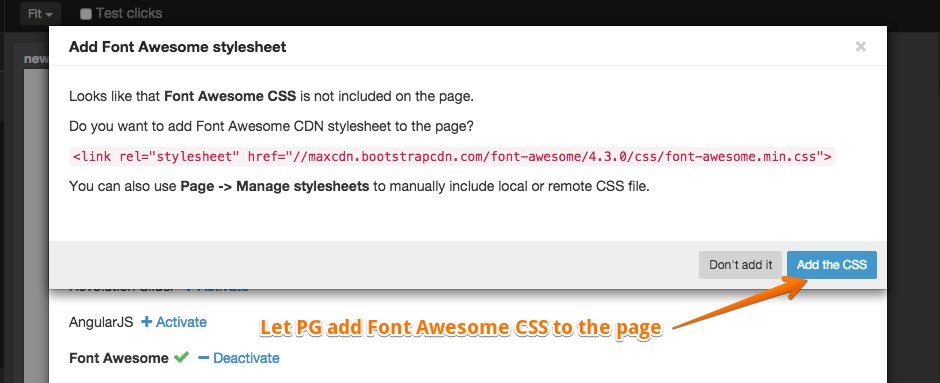Click the minus icon beside Deactivate

pyautogui.click(x=203, y=358)
